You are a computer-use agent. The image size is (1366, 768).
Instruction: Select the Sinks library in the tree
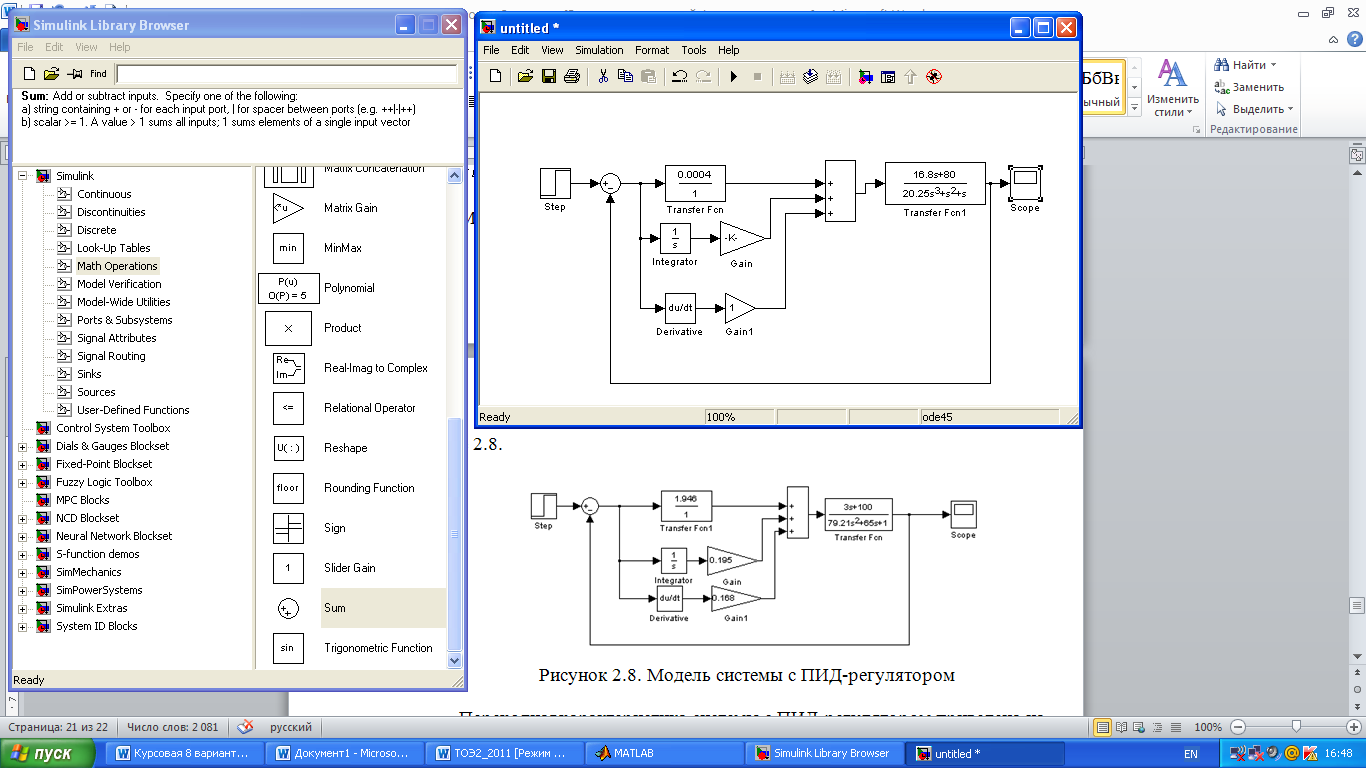89,374
